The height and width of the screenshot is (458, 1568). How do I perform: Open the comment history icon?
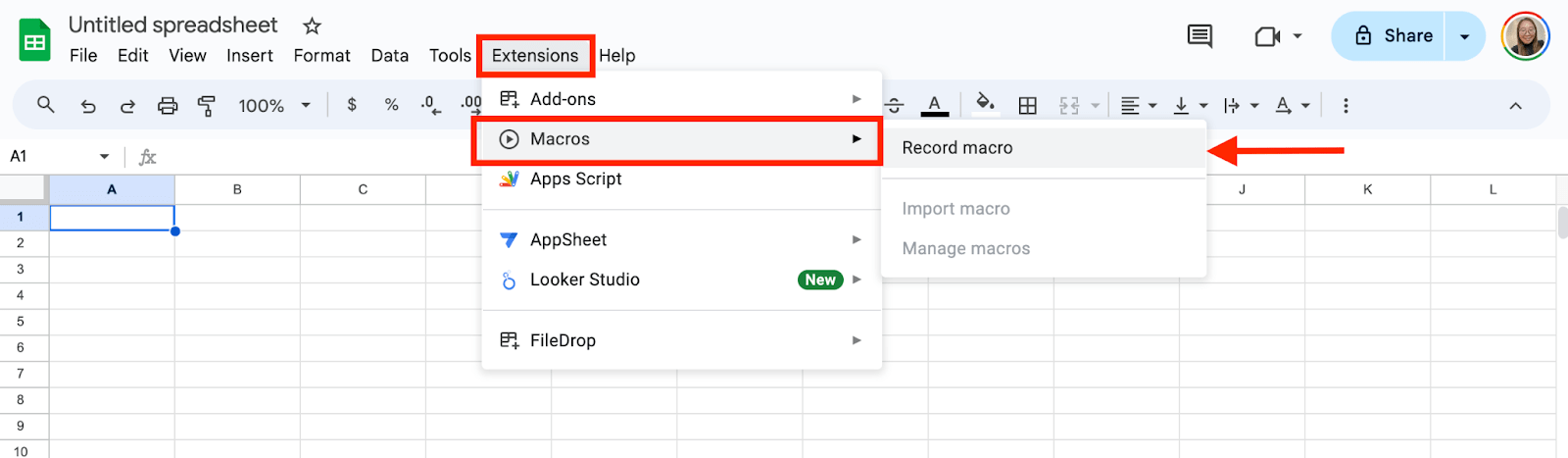click(1200, 36)
